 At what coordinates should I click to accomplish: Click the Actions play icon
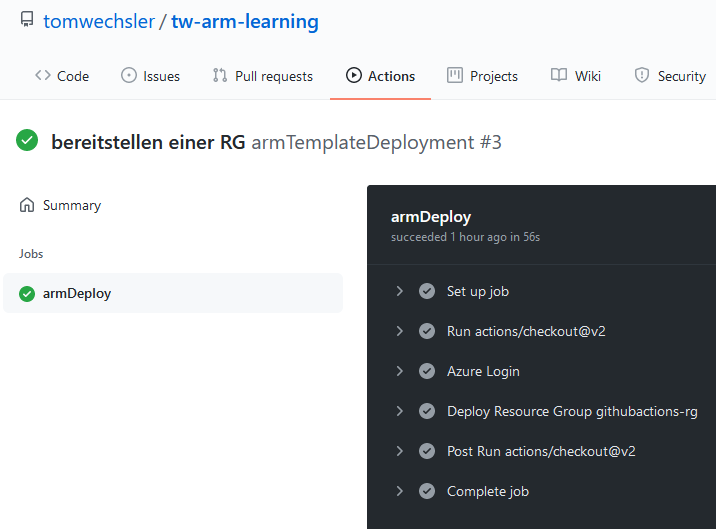[x=353, y=75]
